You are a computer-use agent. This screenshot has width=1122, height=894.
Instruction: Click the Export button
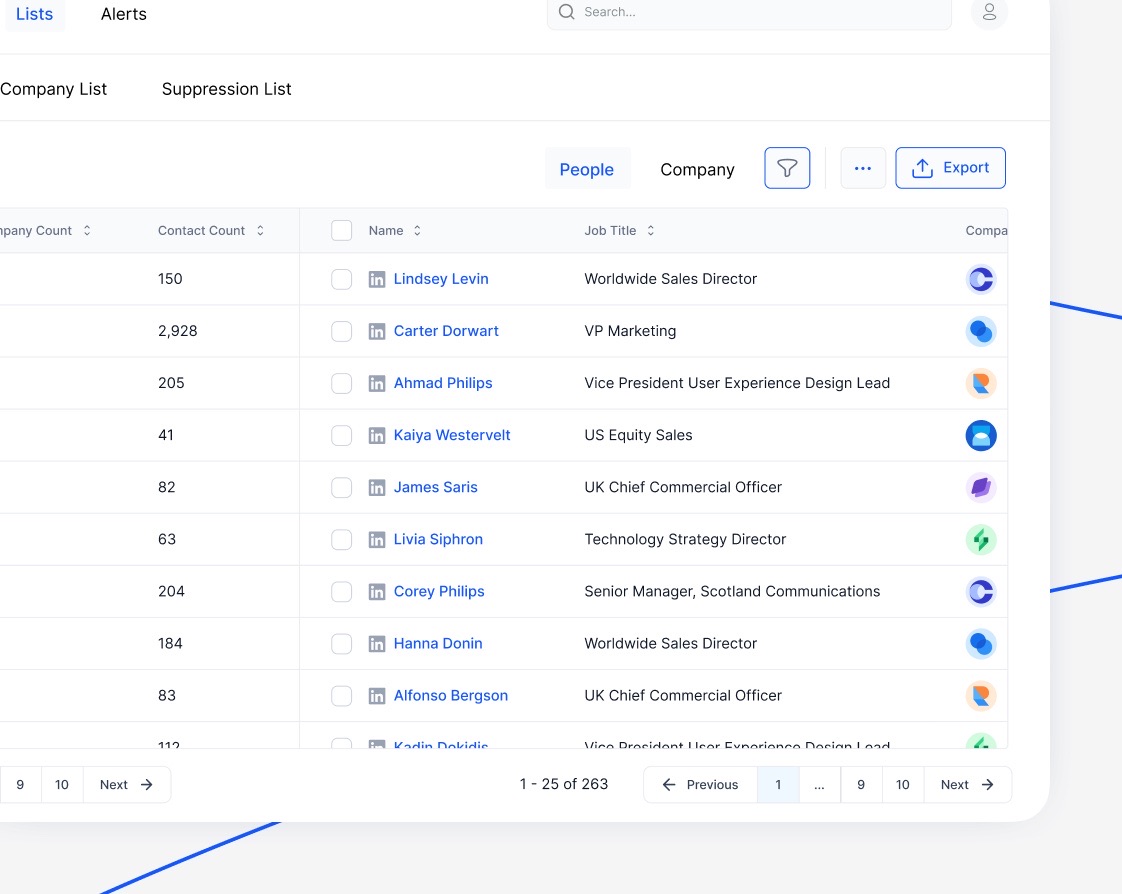[x=950, y=168]
